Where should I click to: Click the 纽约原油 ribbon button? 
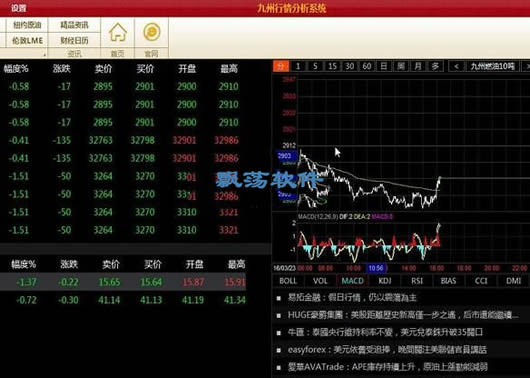[27, 25]
